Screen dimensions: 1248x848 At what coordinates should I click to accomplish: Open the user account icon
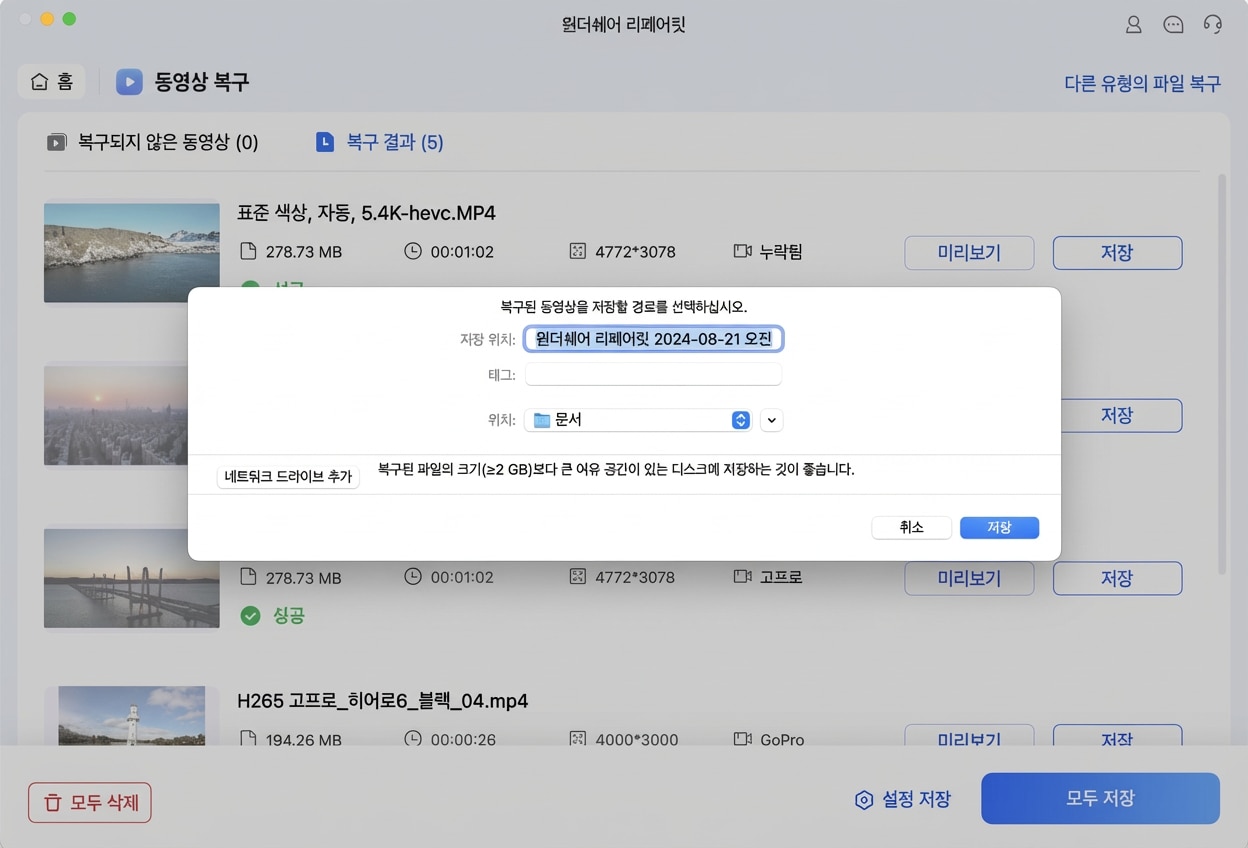(x=1133, y=25)
